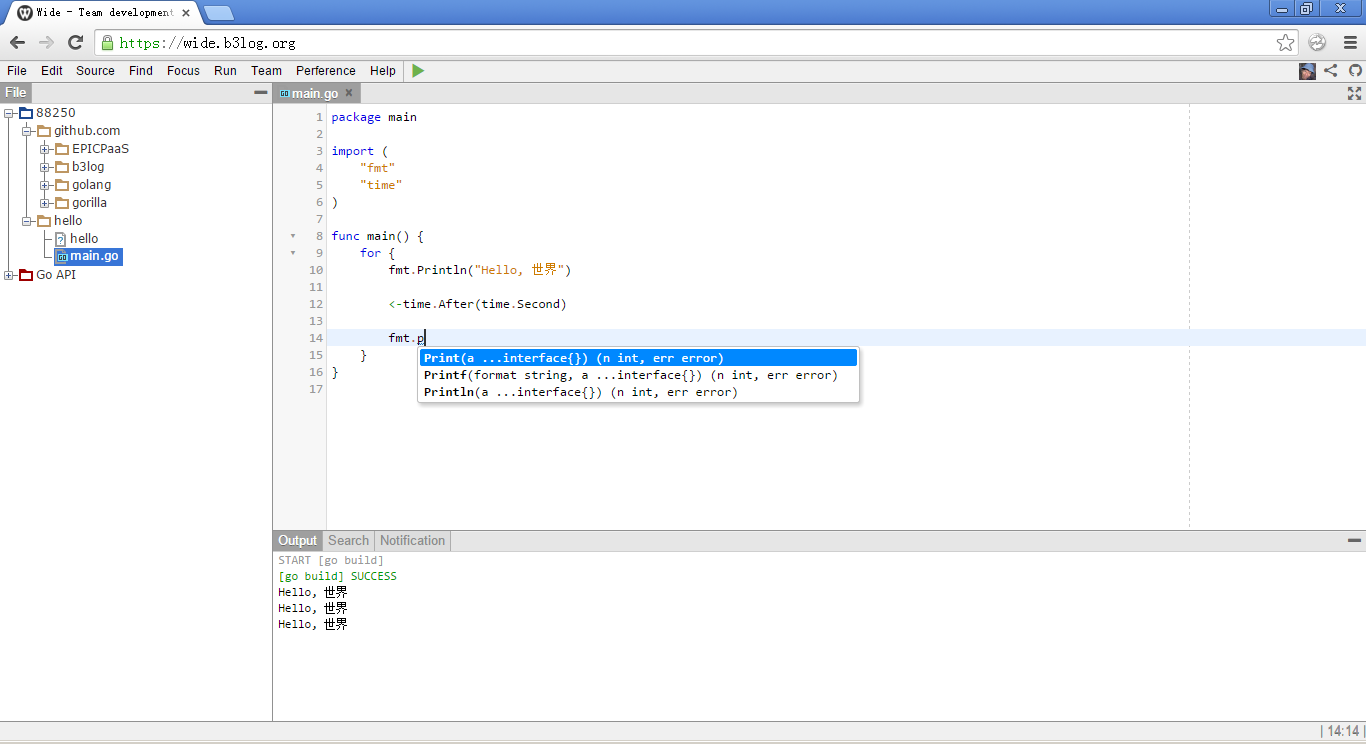Screen dimensions: 1366x744
Task: Bookmark page with star icon
Action: (x=1285, y=43)
